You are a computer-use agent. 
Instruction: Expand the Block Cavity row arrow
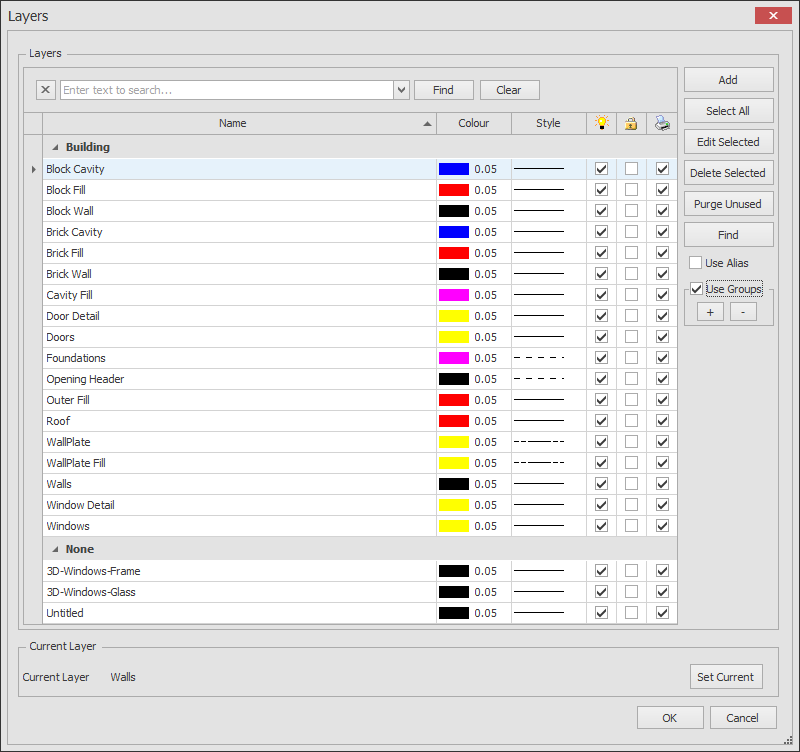[33, 169]
